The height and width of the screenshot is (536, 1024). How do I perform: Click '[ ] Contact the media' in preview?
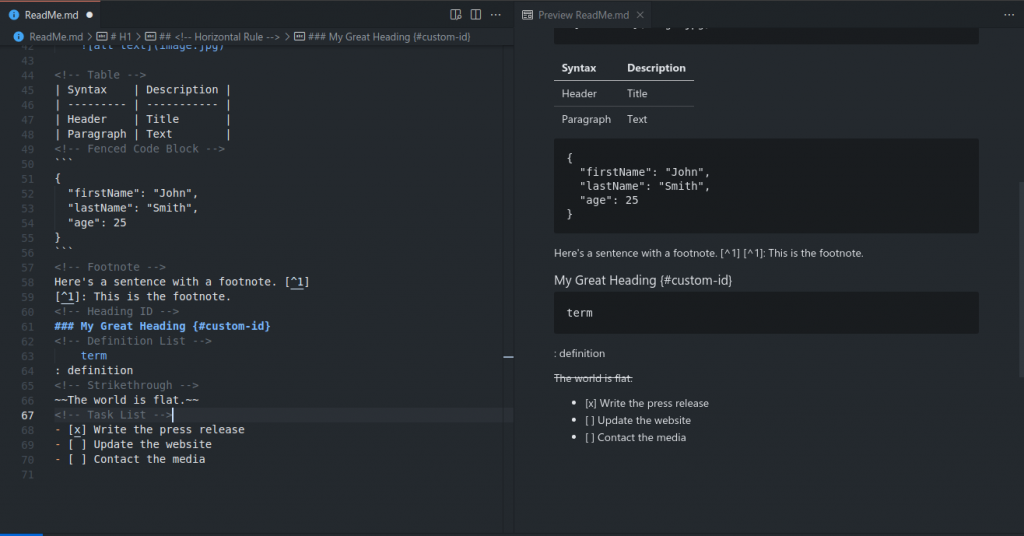click(x=635, y=437)
